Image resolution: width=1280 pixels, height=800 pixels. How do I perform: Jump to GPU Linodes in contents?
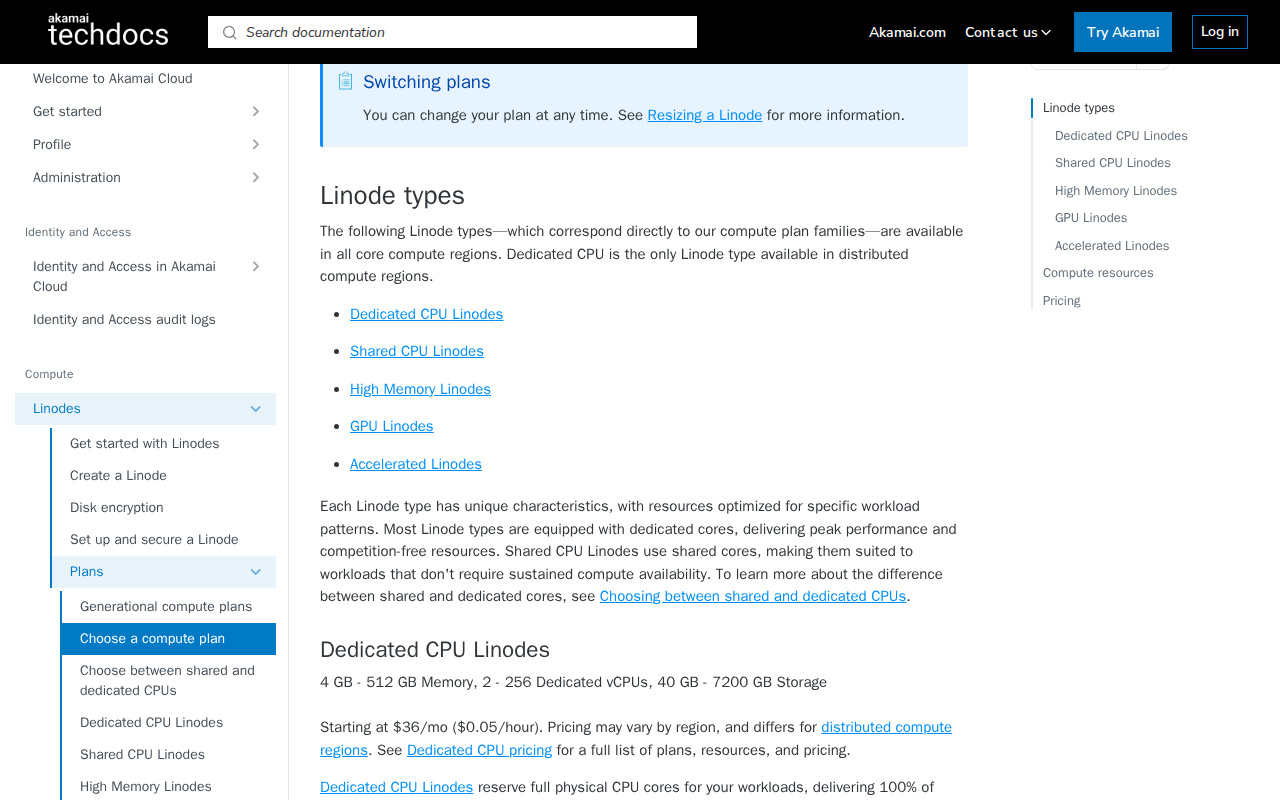point(1091,218)
